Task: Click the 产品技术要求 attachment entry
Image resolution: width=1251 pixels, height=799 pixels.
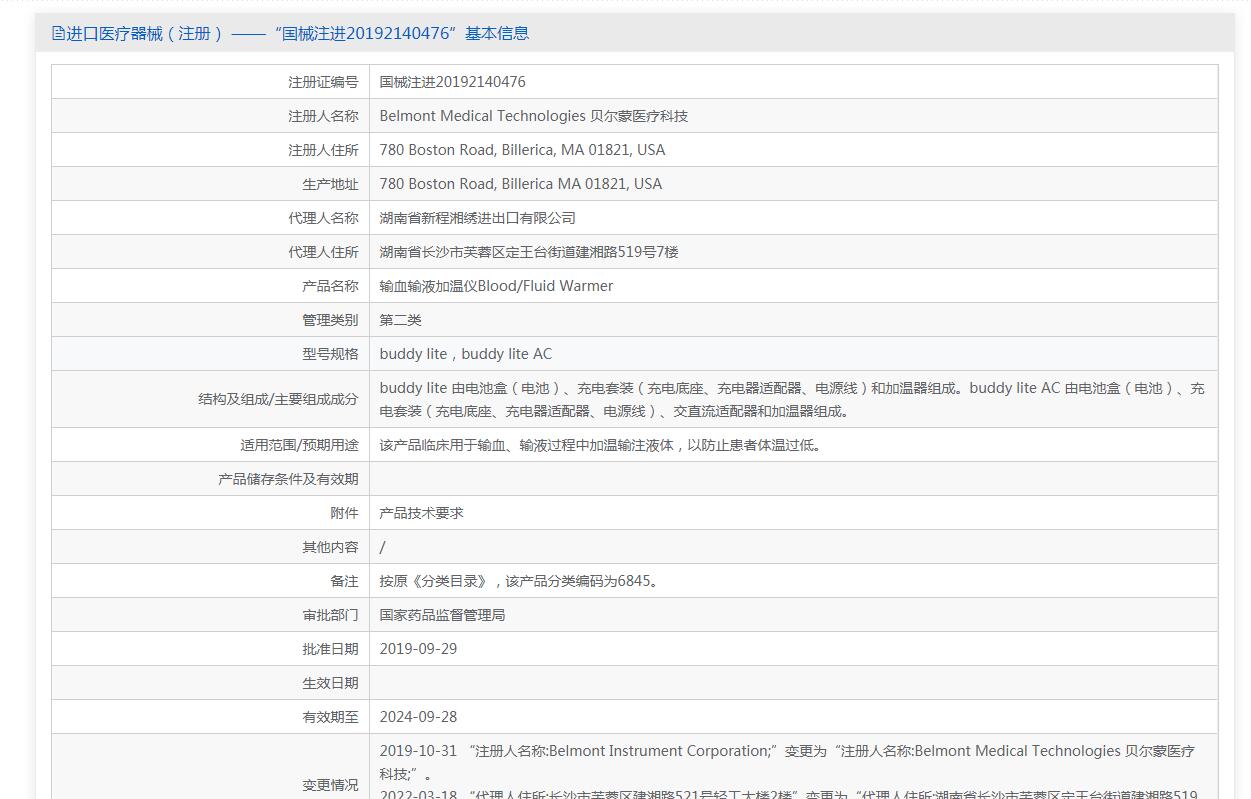Action: [x=422, y=513]
